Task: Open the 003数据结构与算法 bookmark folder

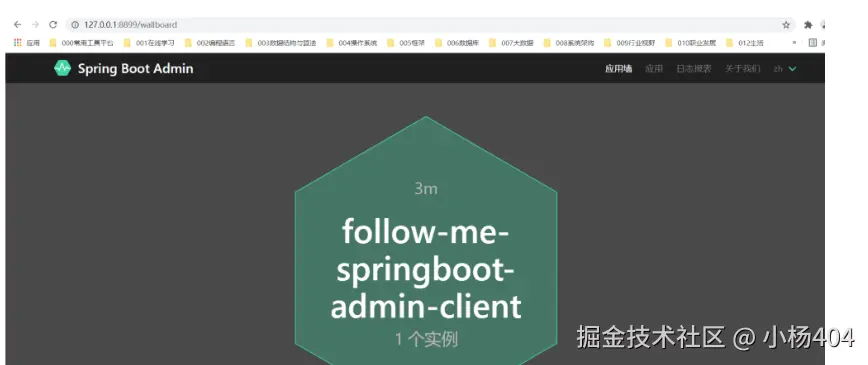Action: 281,42
